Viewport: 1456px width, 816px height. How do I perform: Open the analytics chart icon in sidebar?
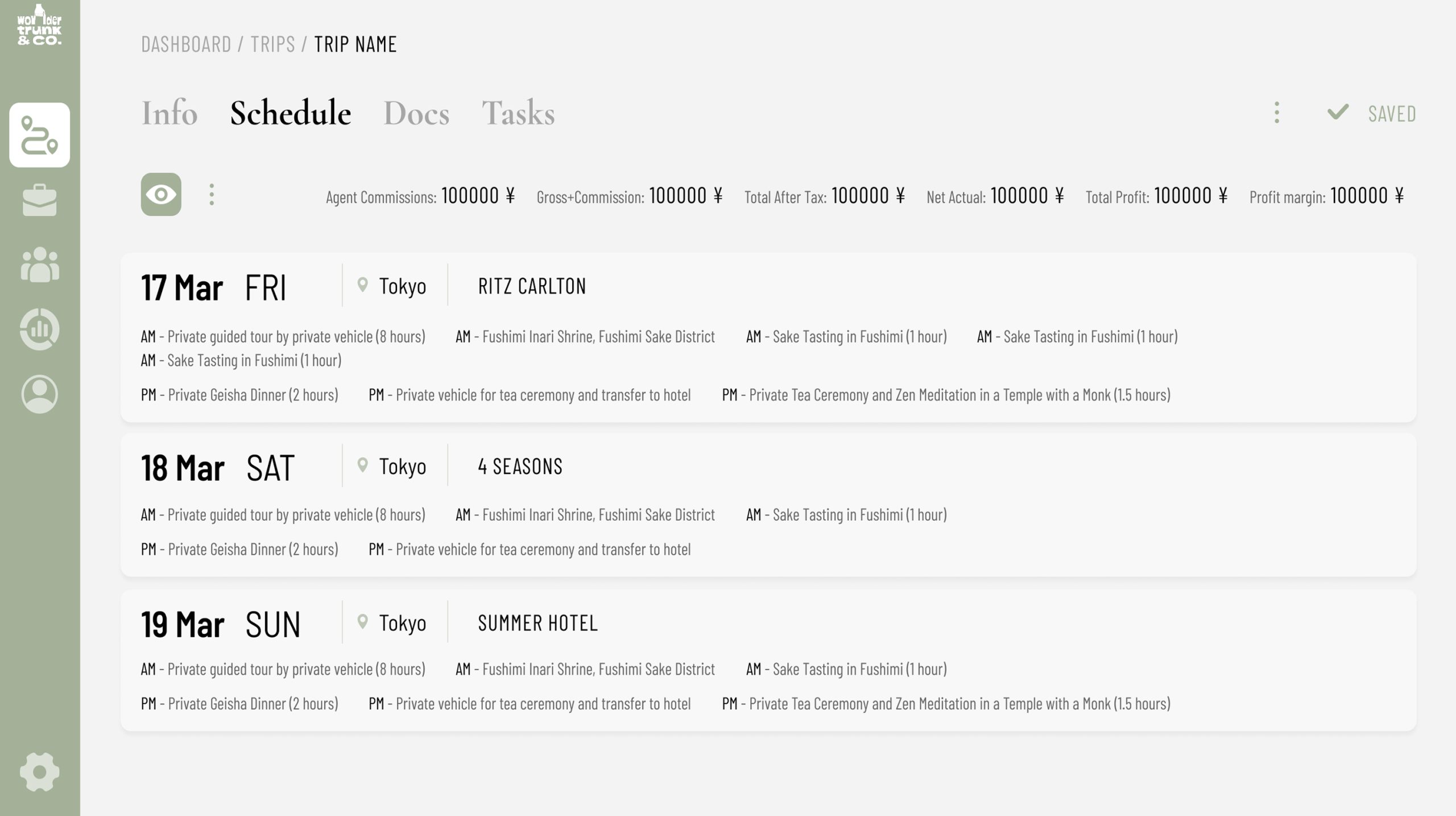coord(40,329)
